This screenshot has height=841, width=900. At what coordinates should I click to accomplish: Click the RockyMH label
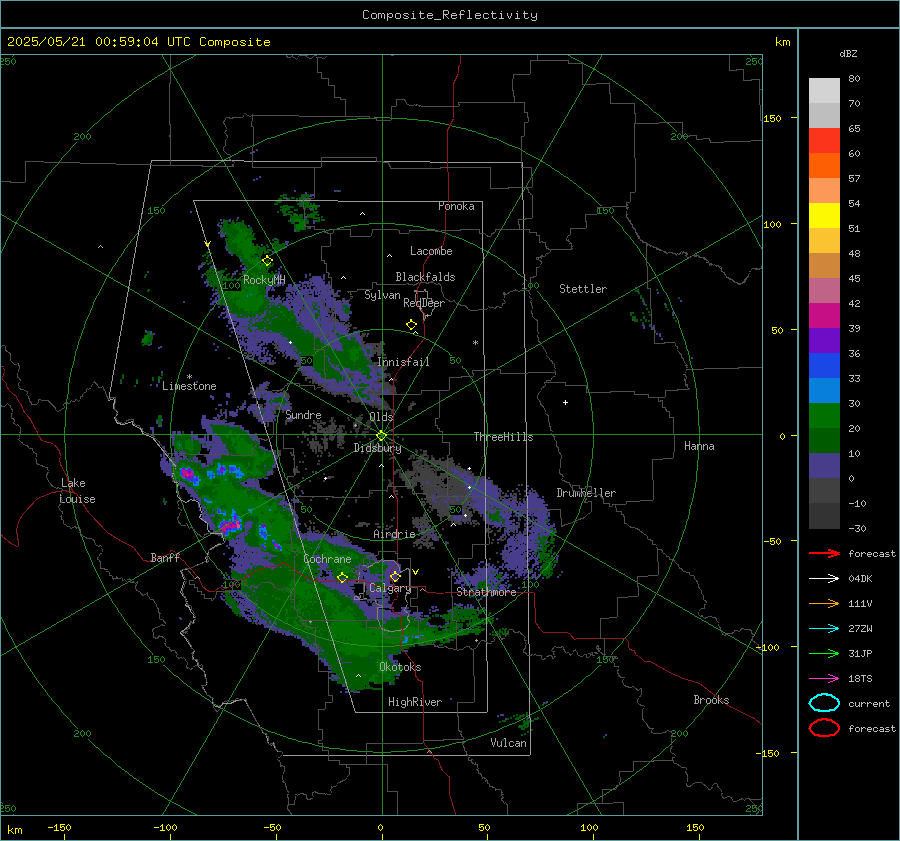[264, 280]
